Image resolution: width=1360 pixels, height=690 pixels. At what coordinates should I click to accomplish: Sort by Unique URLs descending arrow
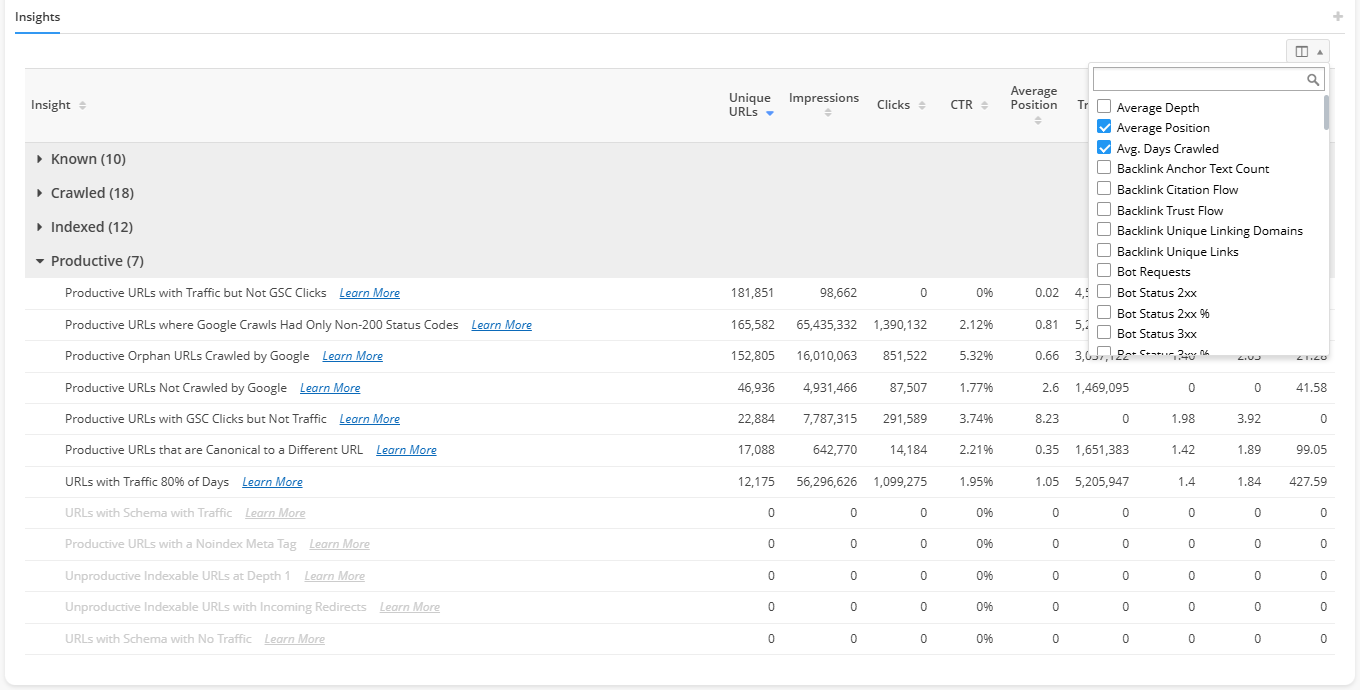(770, 114)
